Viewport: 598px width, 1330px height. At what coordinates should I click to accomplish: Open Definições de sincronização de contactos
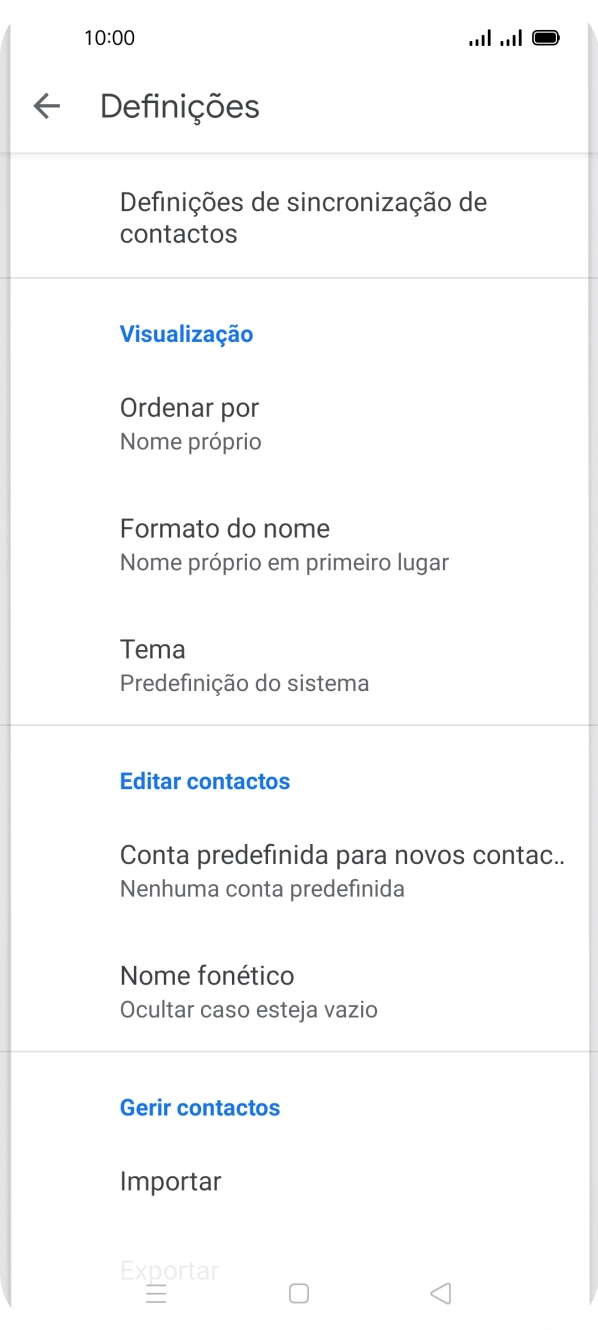[299, 217]
